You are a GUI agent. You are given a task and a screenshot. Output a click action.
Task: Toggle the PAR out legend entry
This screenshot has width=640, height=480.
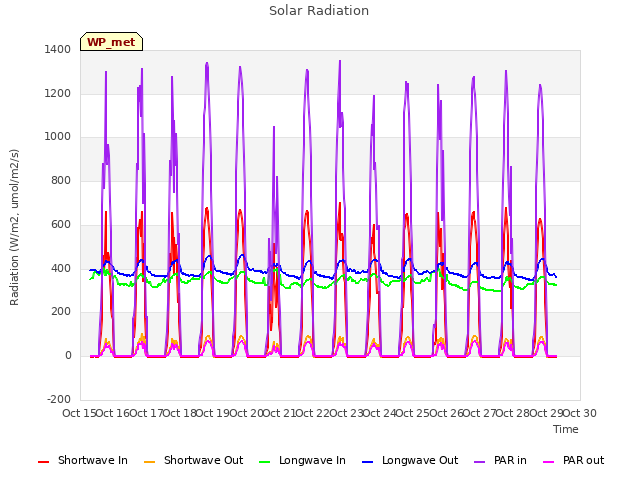[573, 461]
